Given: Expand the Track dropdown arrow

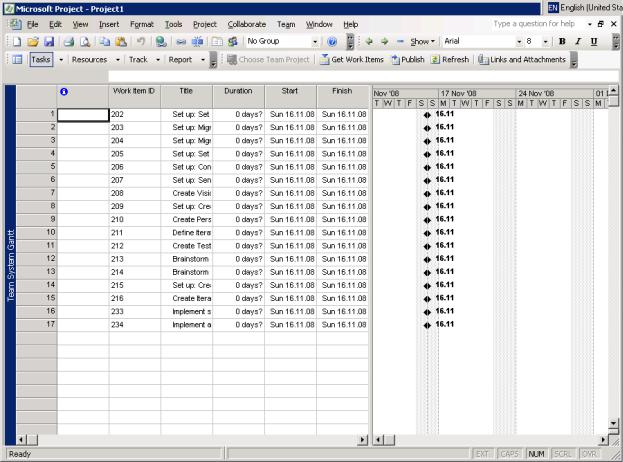Looking at the screenshot, I should pyautogui.click(x=158, y=60).
